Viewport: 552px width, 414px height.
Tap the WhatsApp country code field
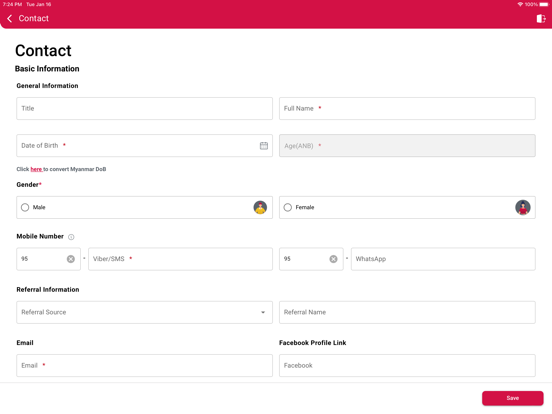(x=311, y=259)
